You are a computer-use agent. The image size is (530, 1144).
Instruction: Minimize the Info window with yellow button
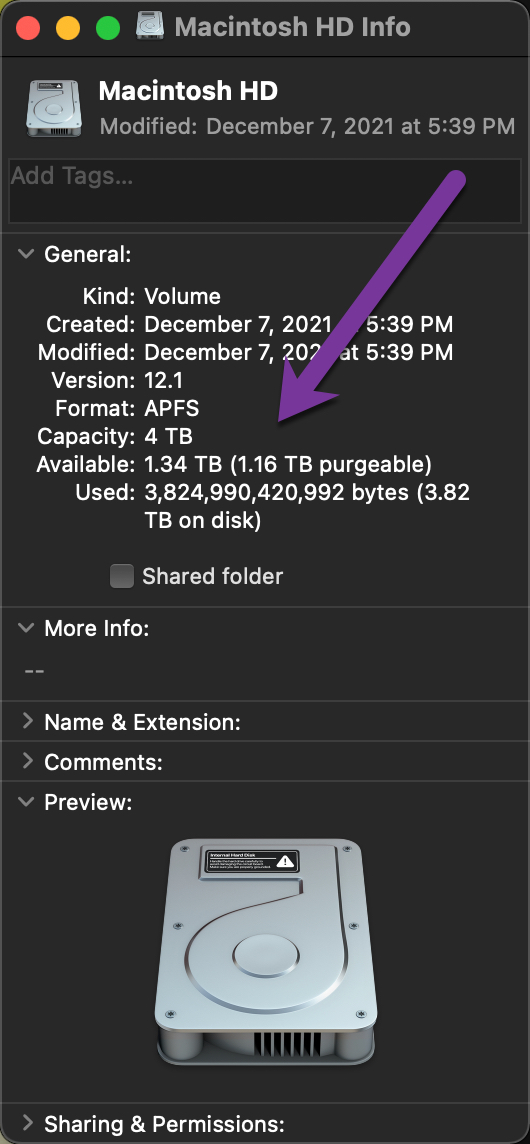68,28
